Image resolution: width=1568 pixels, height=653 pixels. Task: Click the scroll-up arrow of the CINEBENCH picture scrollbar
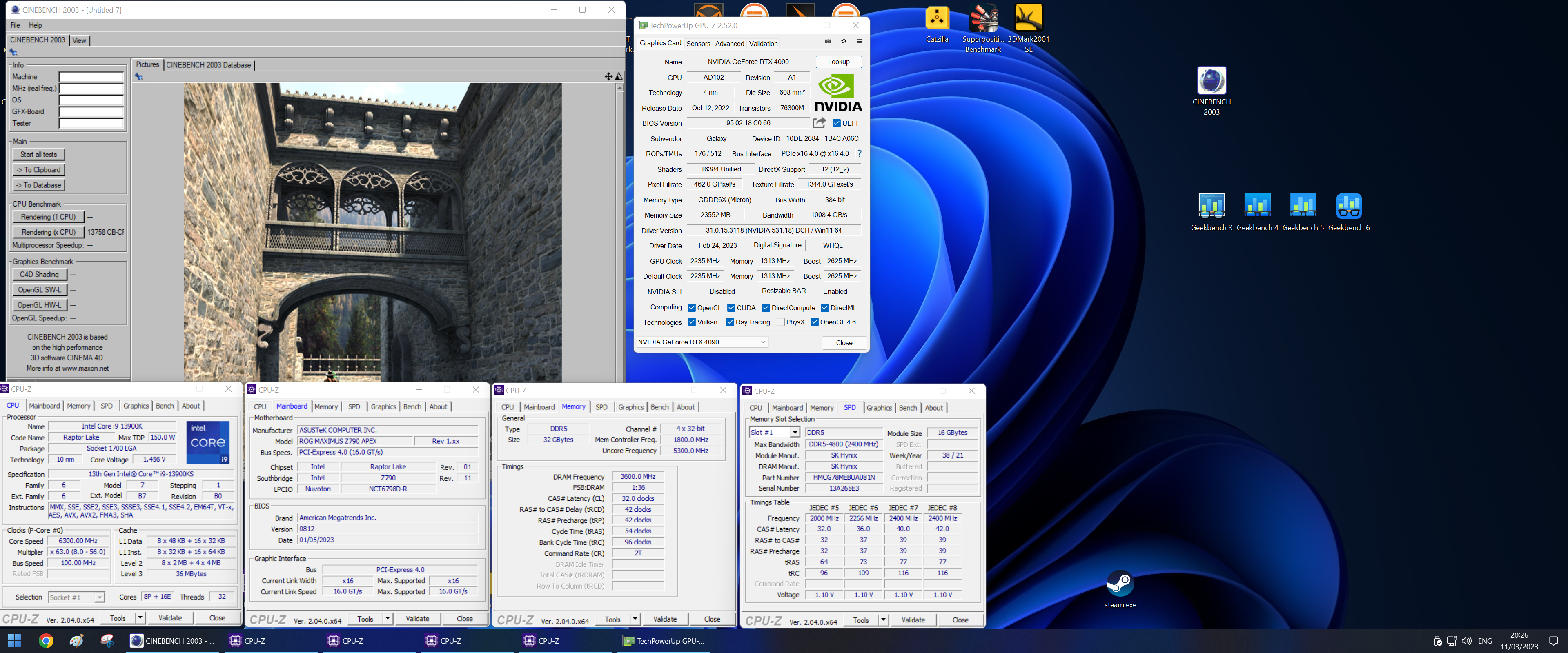620,88
